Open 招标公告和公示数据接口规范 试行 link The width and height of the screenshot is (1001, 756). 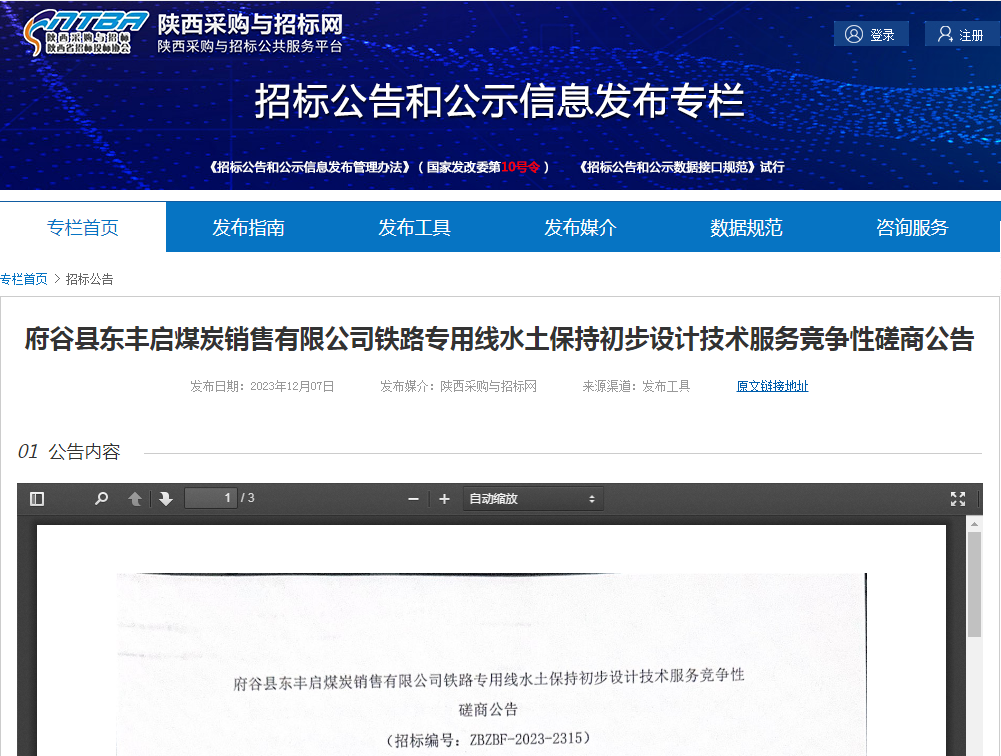(x=682, y=167)
